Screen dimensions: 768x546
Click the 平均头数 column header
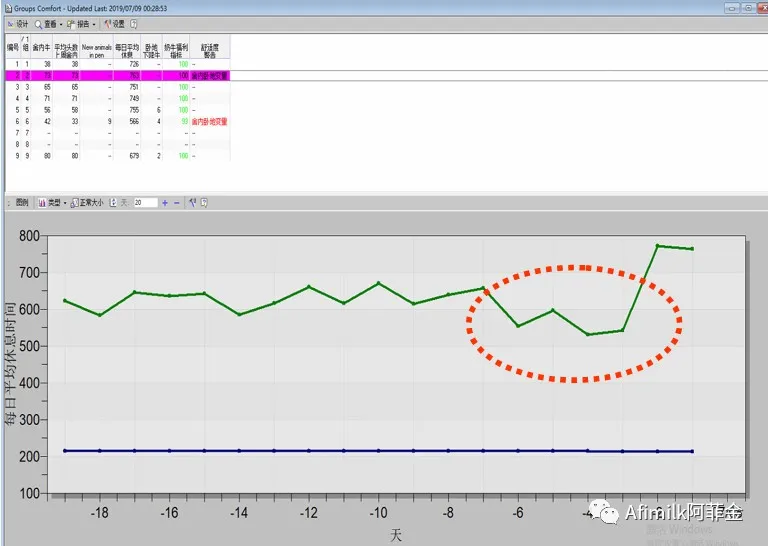tap(66, 47)
